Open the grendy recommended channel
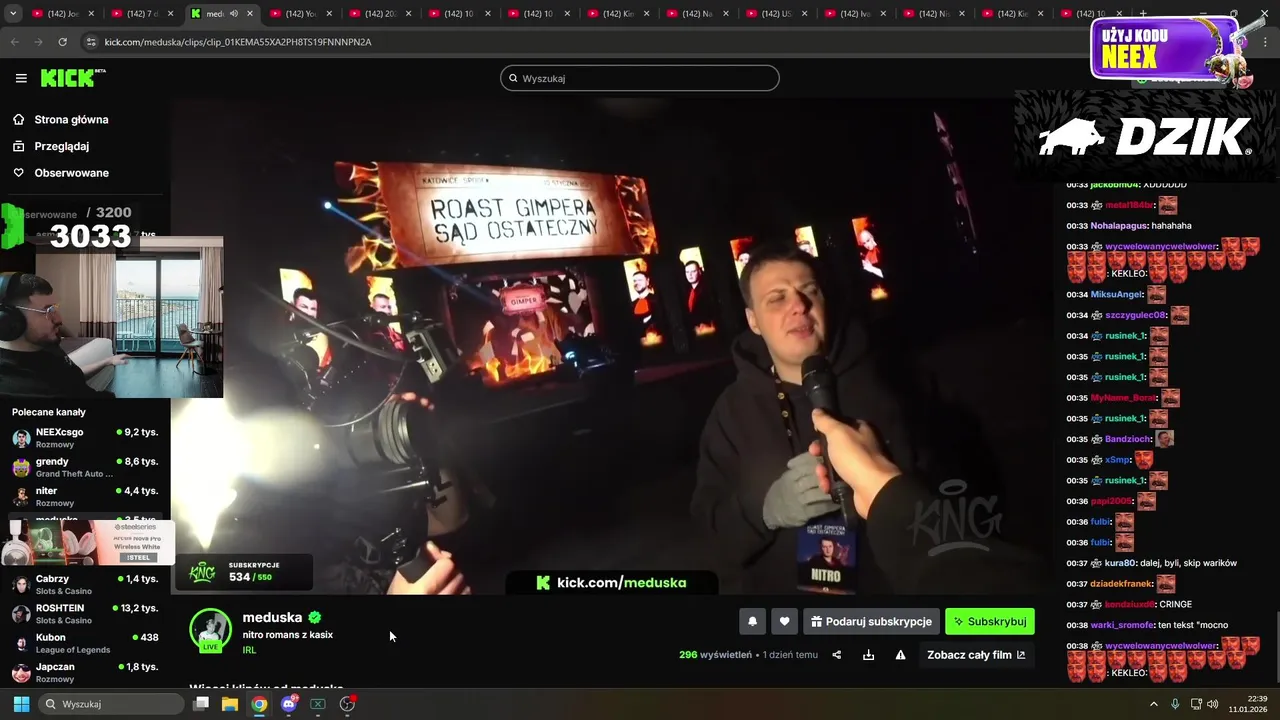Viewport: 1280px width, 720px height. [85, 467]
